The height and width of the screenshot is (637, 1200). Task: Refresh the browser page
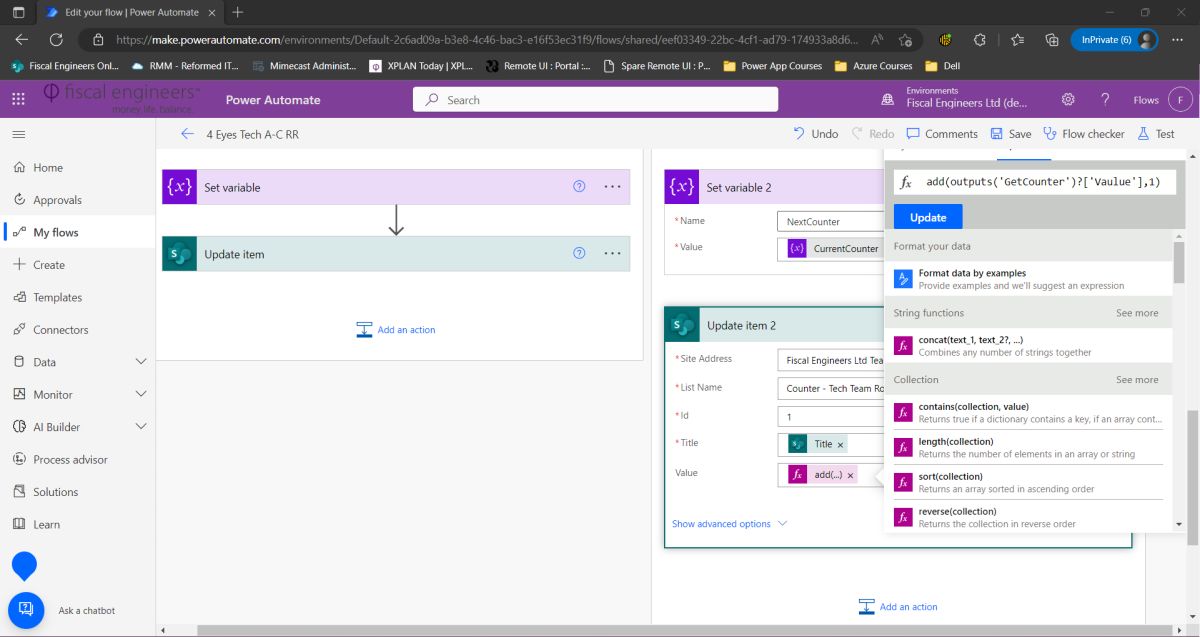(x=56, y=40)
